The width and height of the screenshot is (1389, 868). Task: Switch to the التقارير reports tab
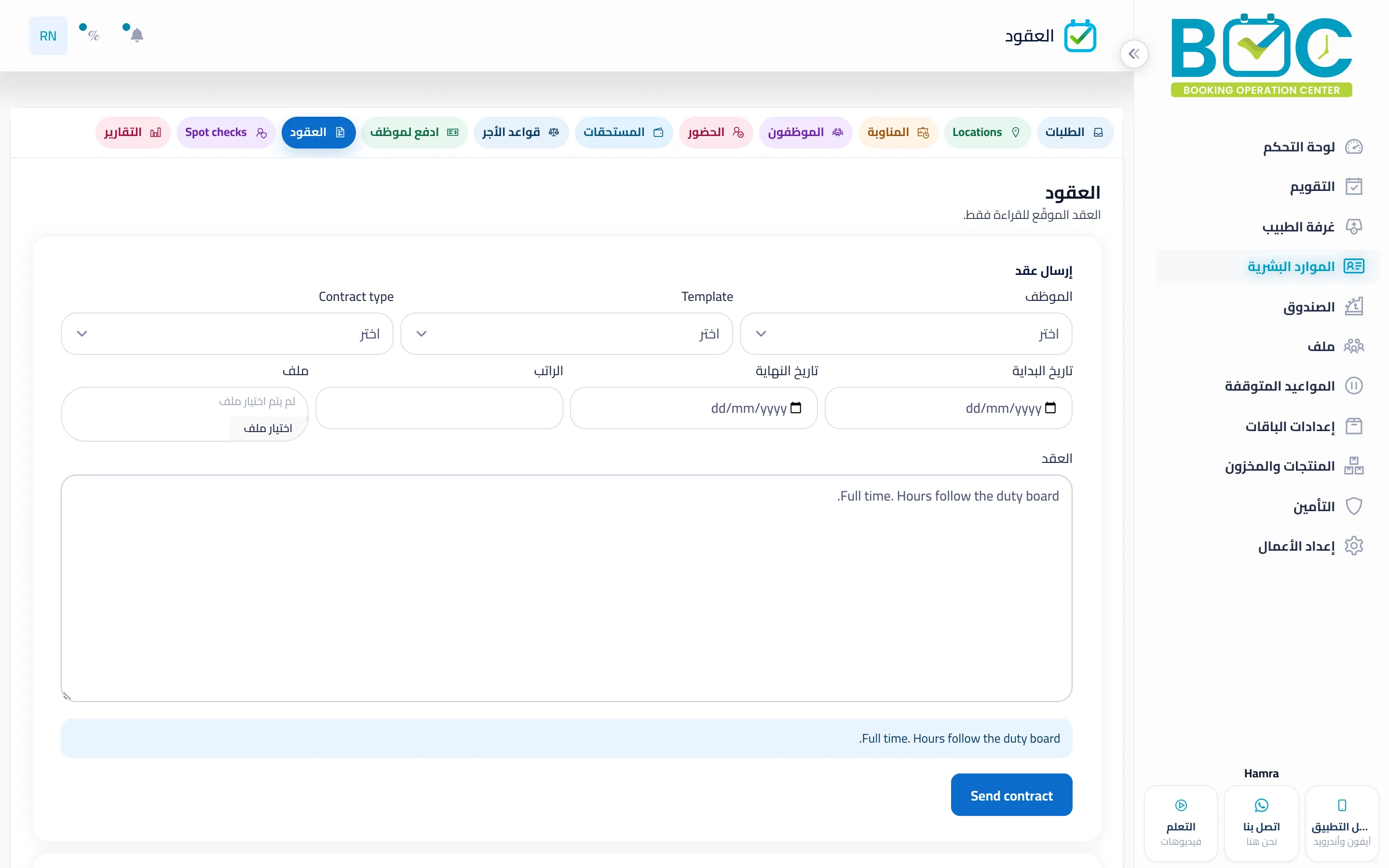133,133
